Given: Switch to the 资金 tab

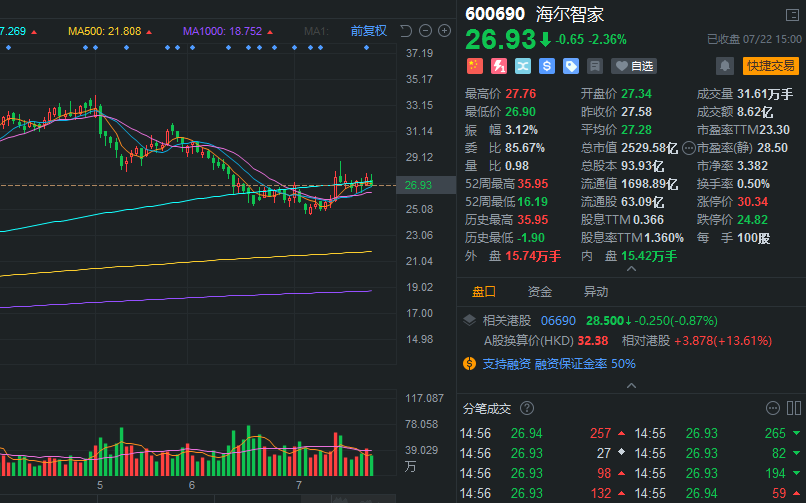Looking at the screenshot, I should point(540,292).
